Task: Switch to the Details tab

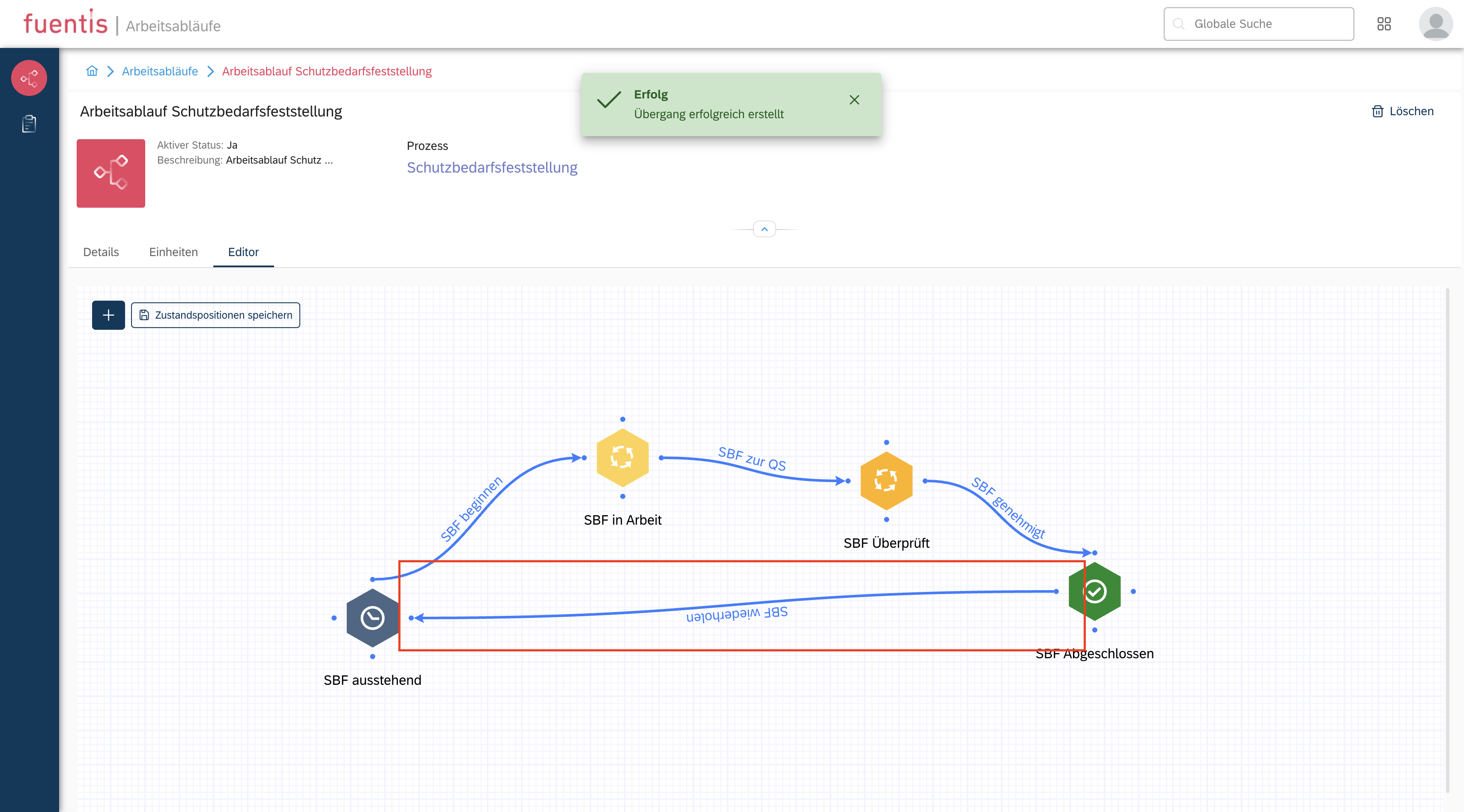Action: click(x=101, y=252)
